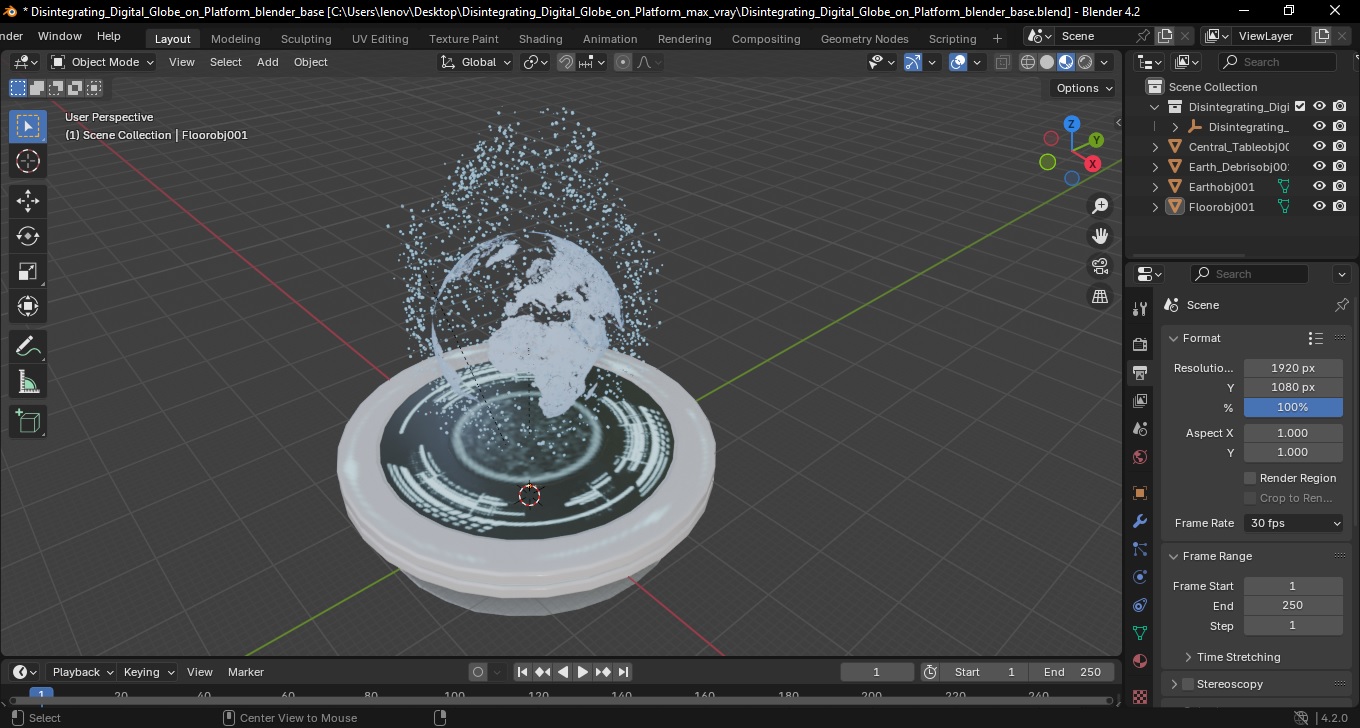The height and width of the screenshot is (728, 1360).
Task: Toggle proportional editing button
Action: 623,62
